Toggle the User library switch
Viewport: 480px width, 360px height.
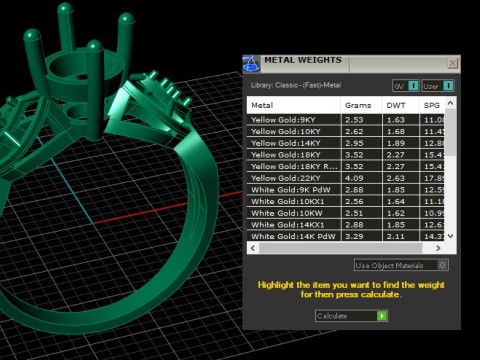tap(438, 86)
